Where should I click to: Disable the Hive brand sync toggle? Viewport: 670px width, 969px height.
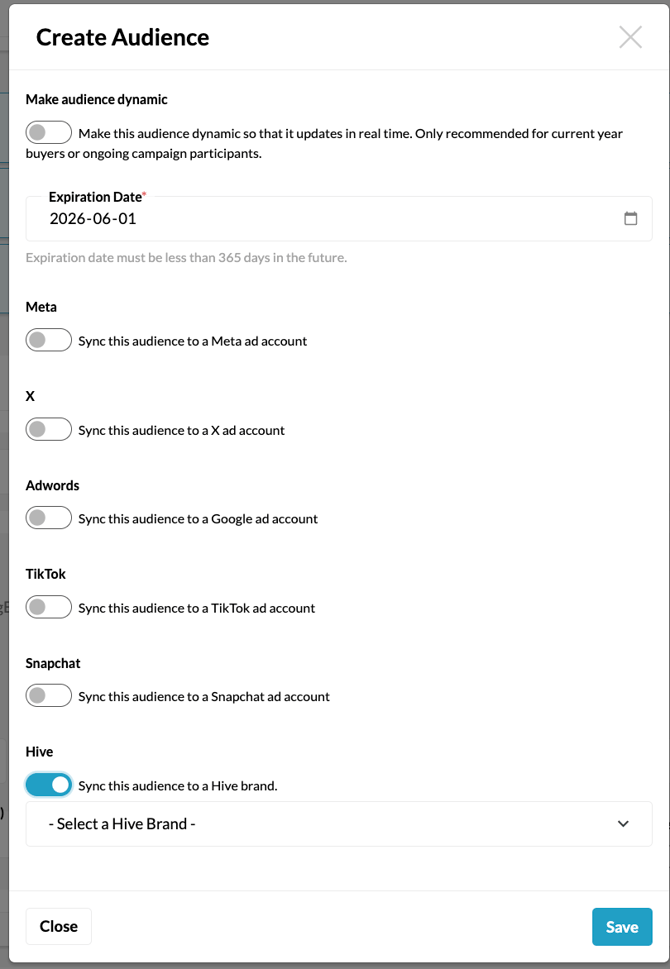point(48,784)
